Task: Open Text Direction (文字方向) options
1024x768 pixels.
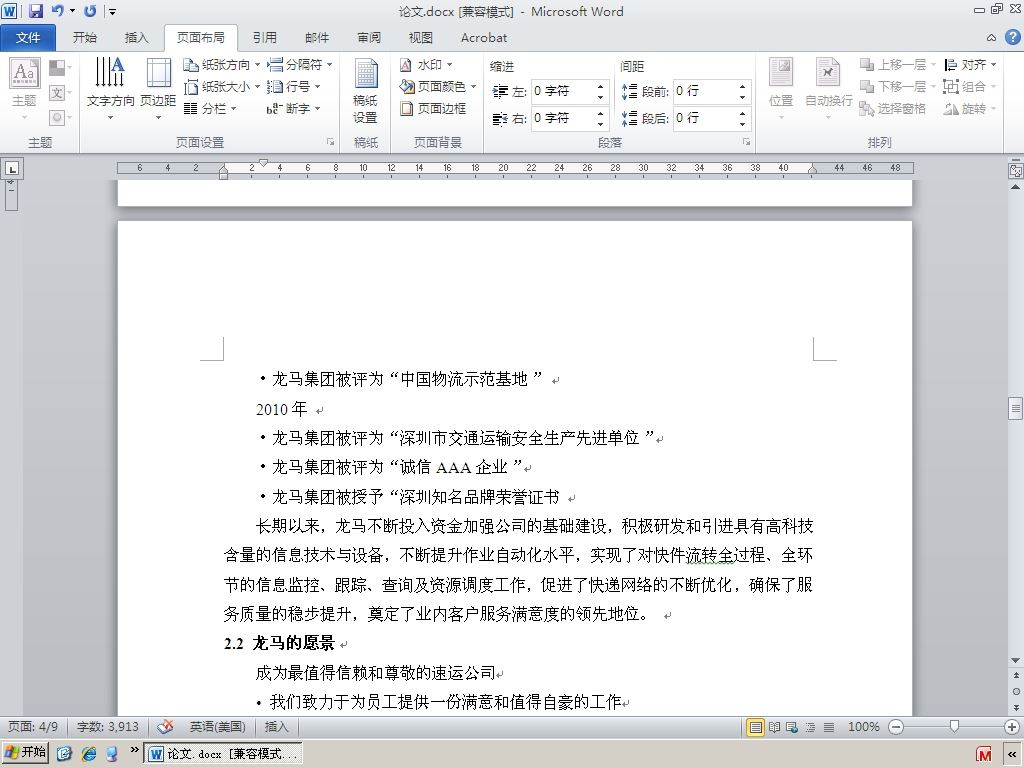Action: pyautogui.click(x=110, y=89)
